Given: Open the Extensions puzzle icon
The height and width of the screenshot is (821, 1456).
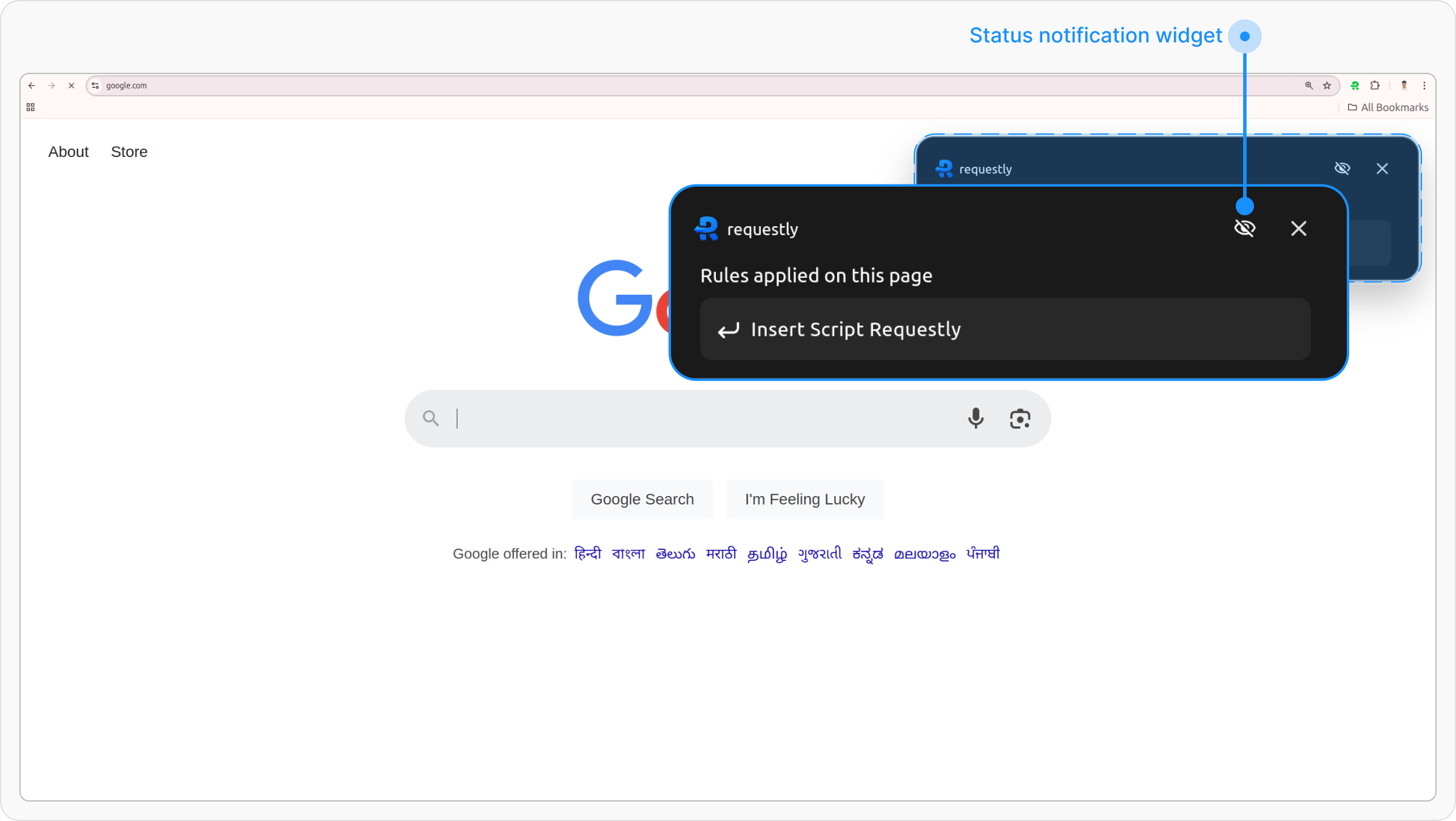Looking at the screenshot, I should point(1375,85).
